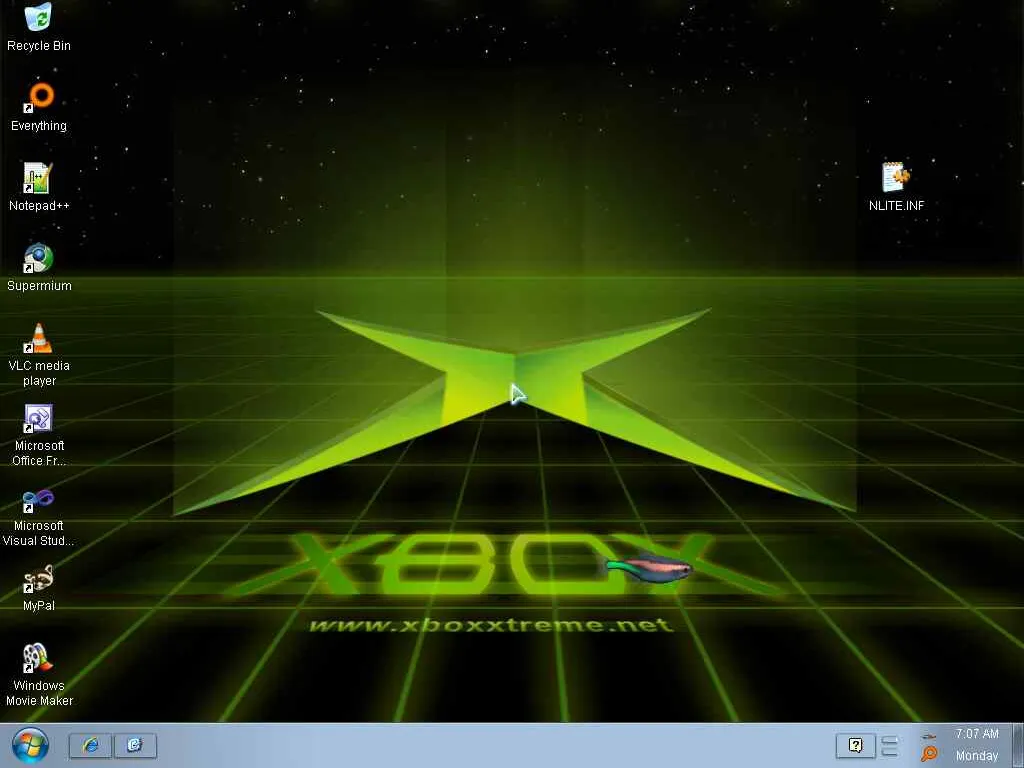The height and width of the screenshot is (768, 1024).
Task: Select the Microsoft Office FrontPage shortcut
Action: tap(39, 436)
